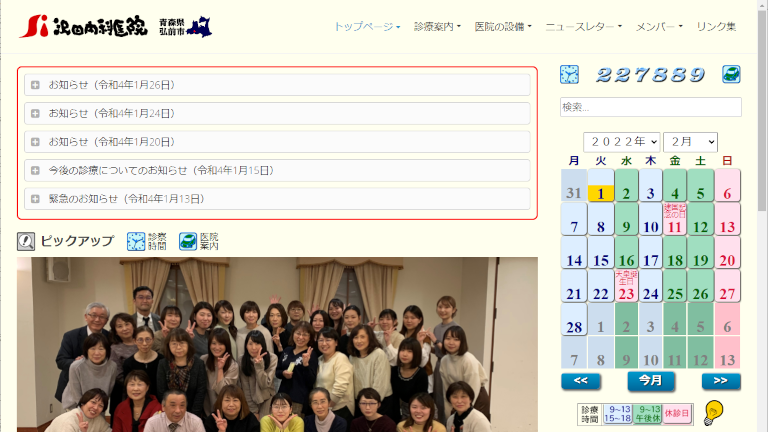This screenshot has height=432, width=768.
Task: Go to next month with >> button
Action: tap(721, 381)
